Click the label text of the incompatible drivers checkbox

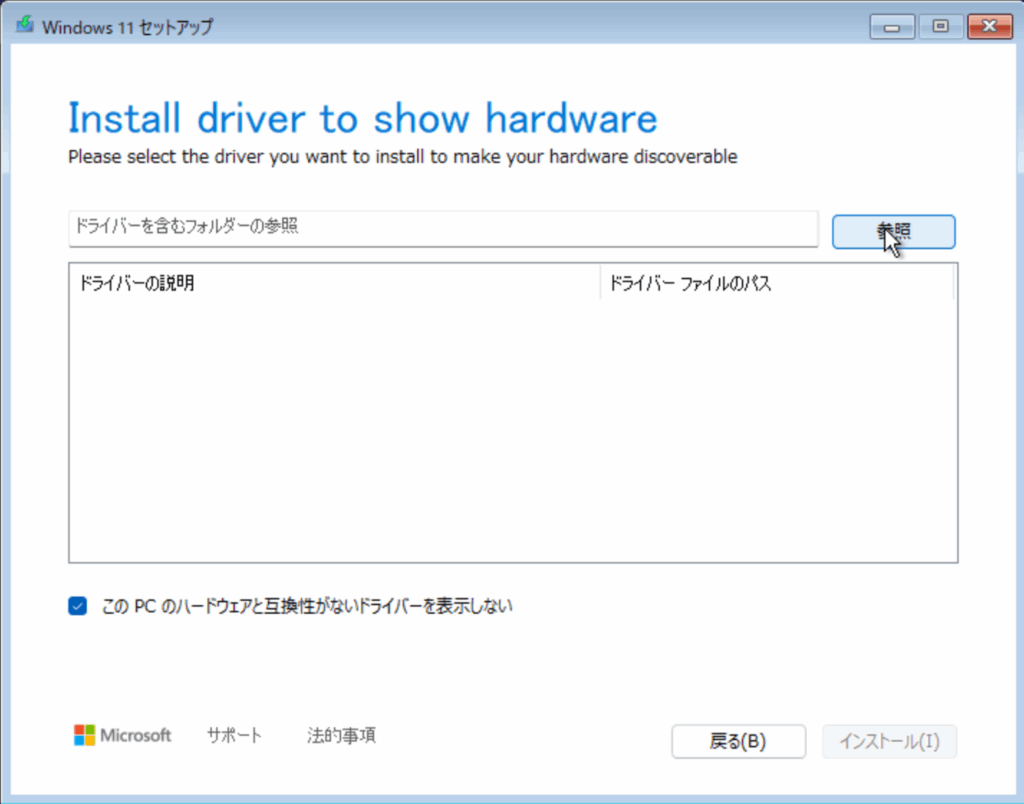click(307, 606)
